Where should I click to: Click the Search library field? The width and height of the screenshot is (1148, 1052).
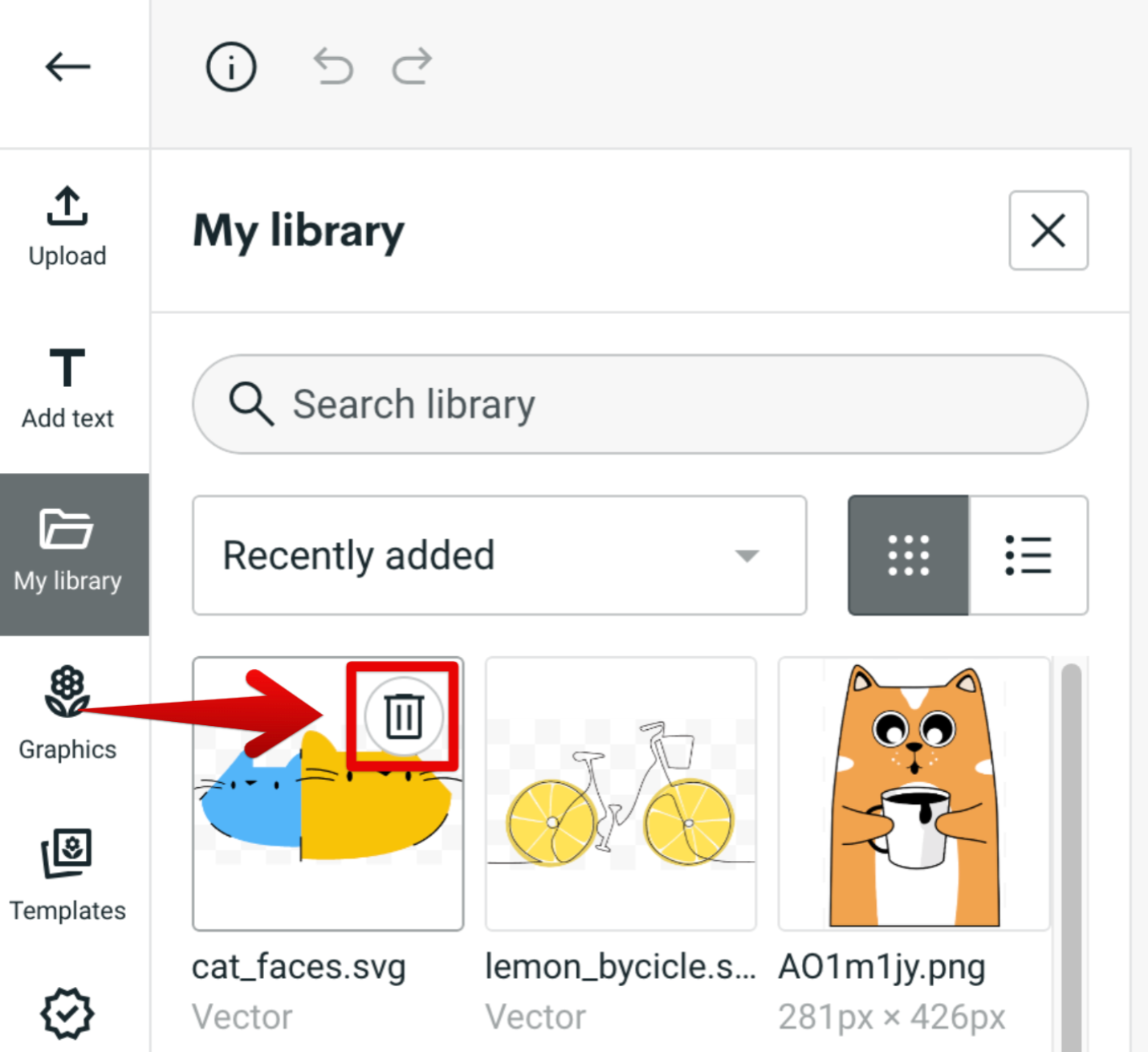(x=640, y=404)
